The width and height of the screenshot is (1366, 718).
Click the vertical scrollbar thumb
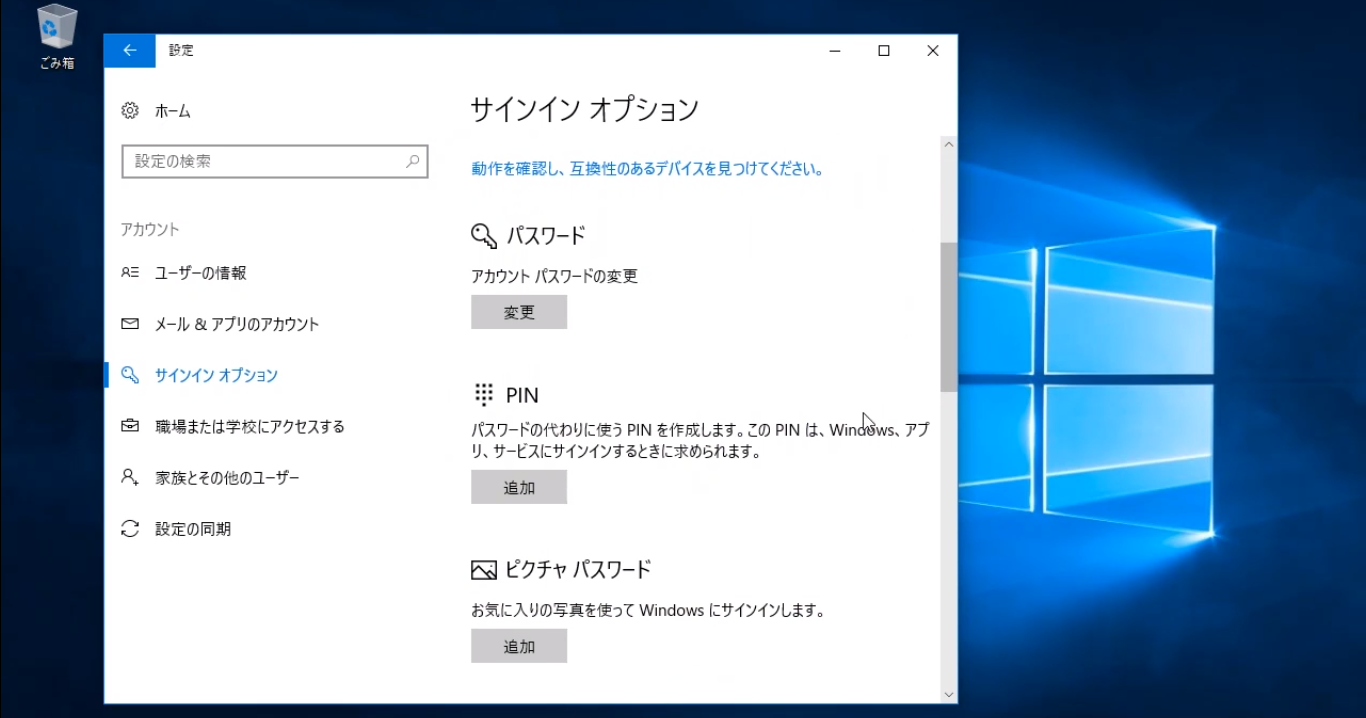tap(949, 316)
